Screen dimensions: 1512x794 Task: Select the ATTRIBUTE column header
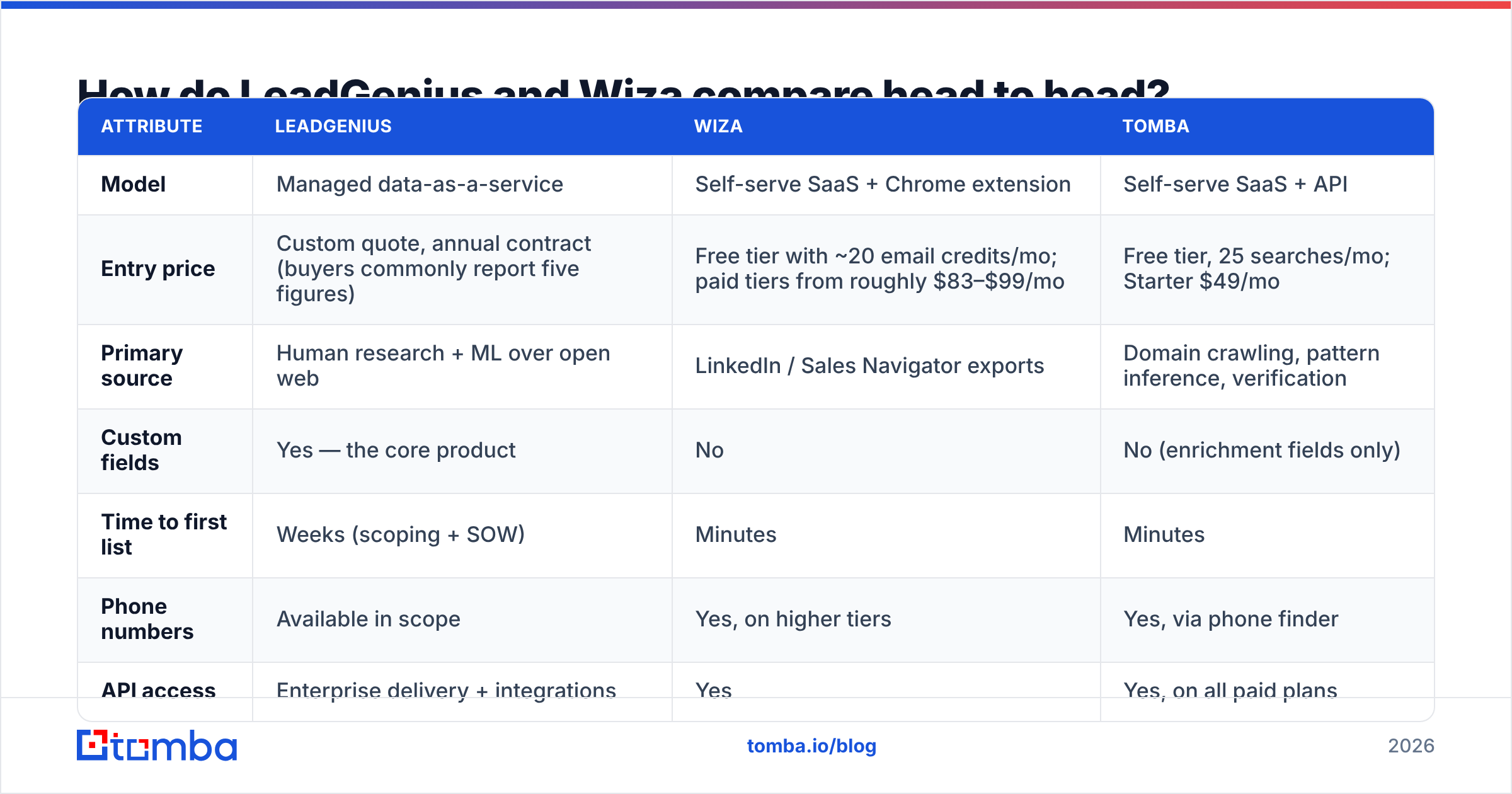152,126
